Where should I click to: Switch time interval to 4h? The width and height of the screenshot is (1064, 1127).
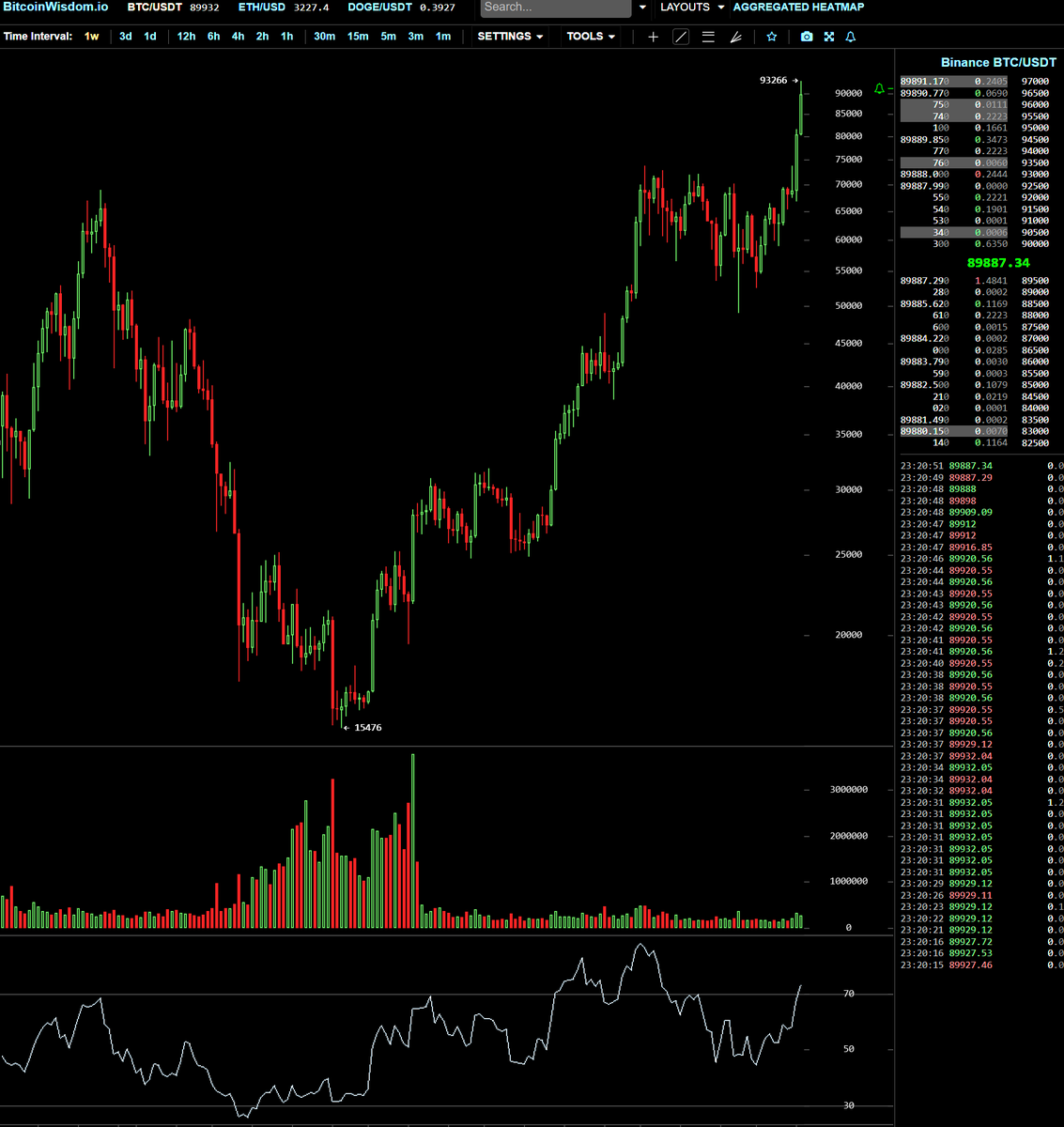click(238, 37)
